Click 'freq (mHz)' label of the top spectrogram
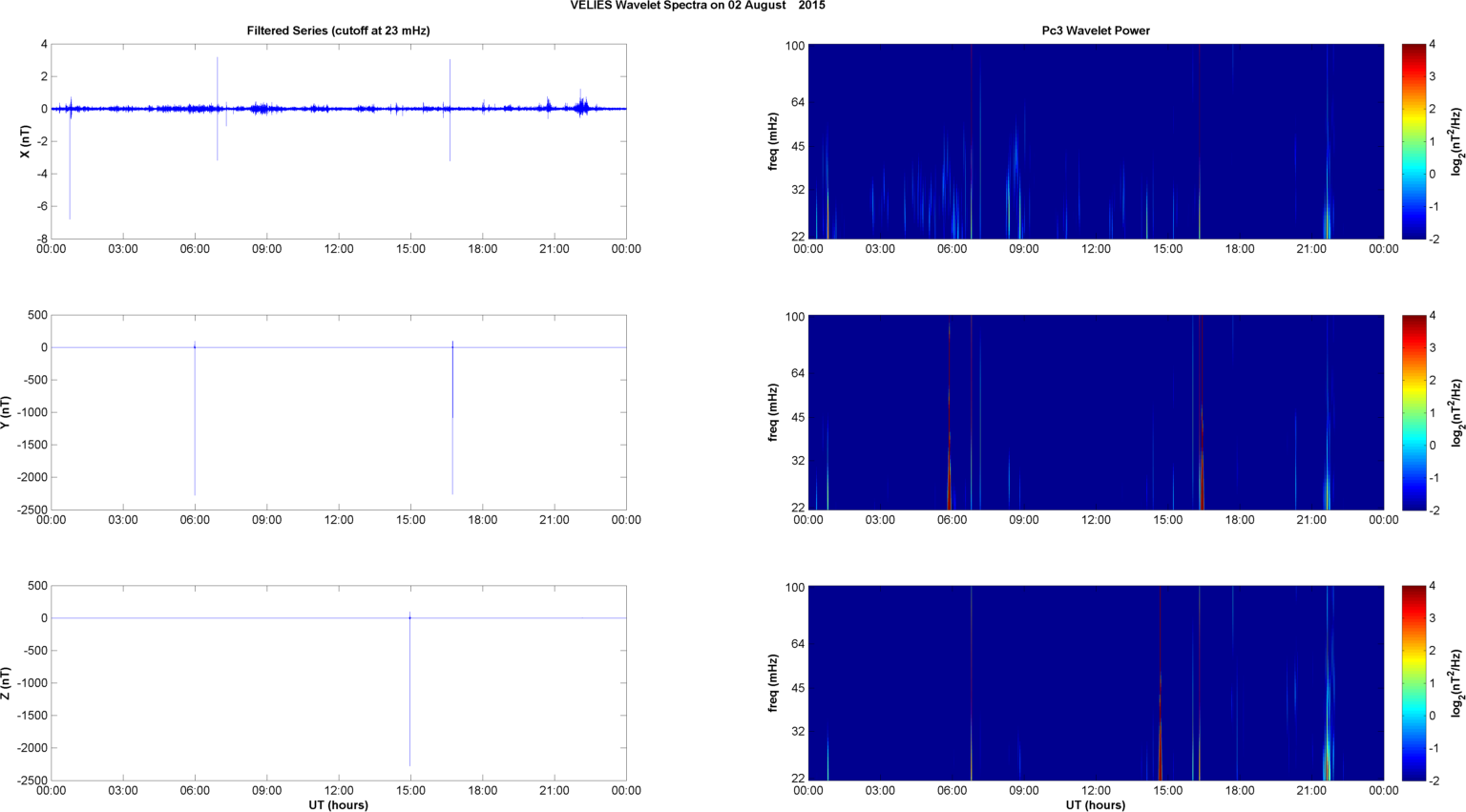Viewport: 1466px width, 812px height. pos(773,141)
